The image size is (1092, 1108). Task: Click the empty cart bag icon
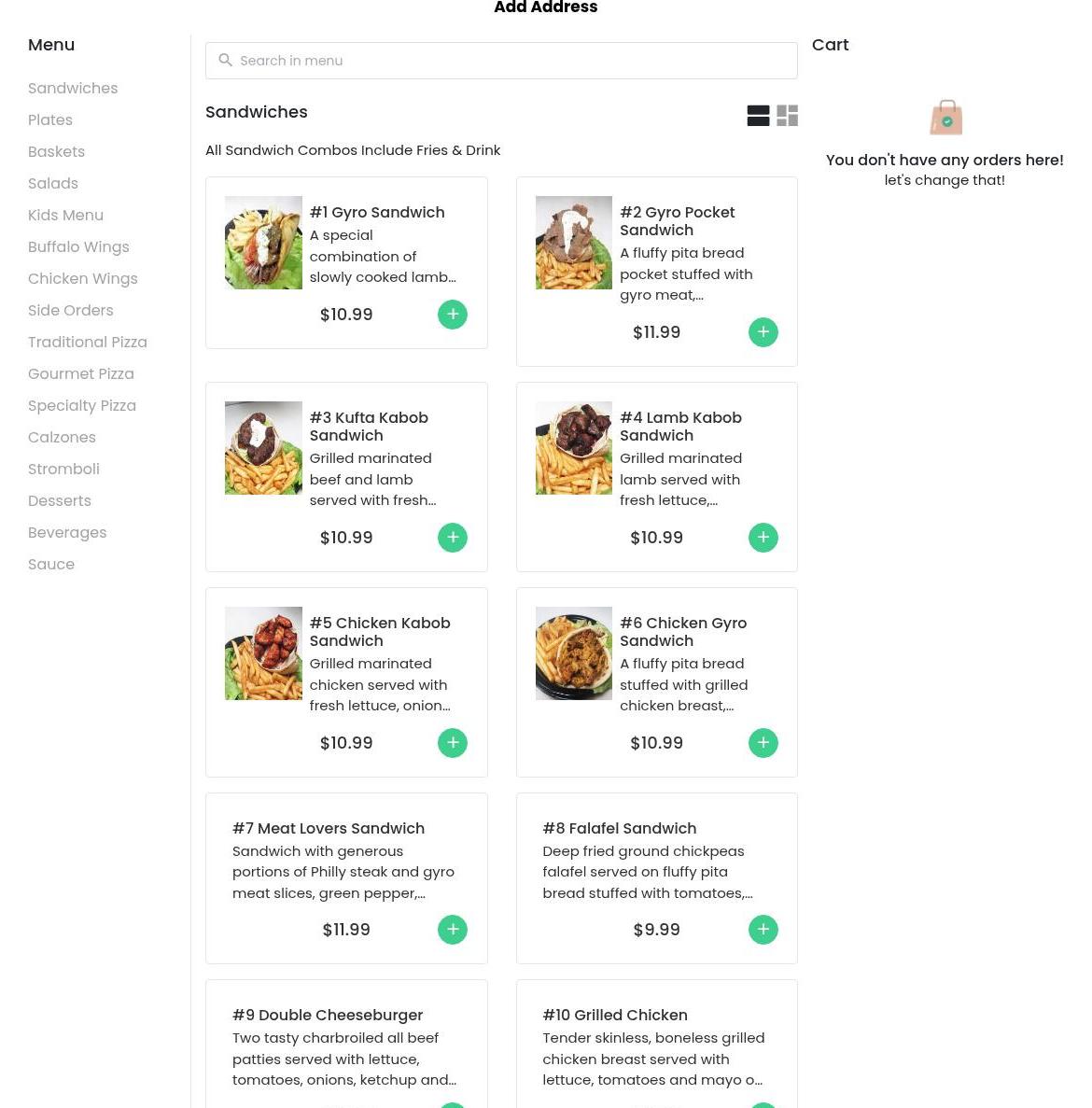click(x=945, y=118)
